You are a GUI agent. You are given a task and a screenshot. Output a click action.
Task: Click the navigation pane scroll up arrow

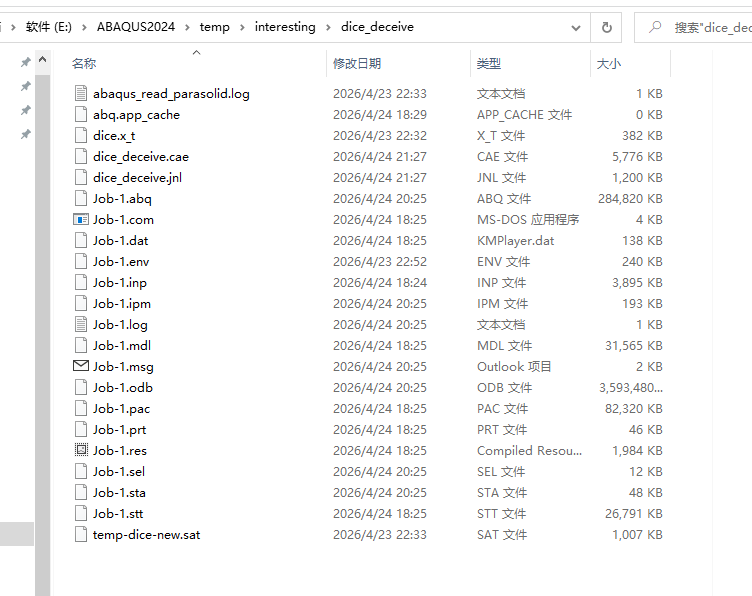tap(42, 60)
